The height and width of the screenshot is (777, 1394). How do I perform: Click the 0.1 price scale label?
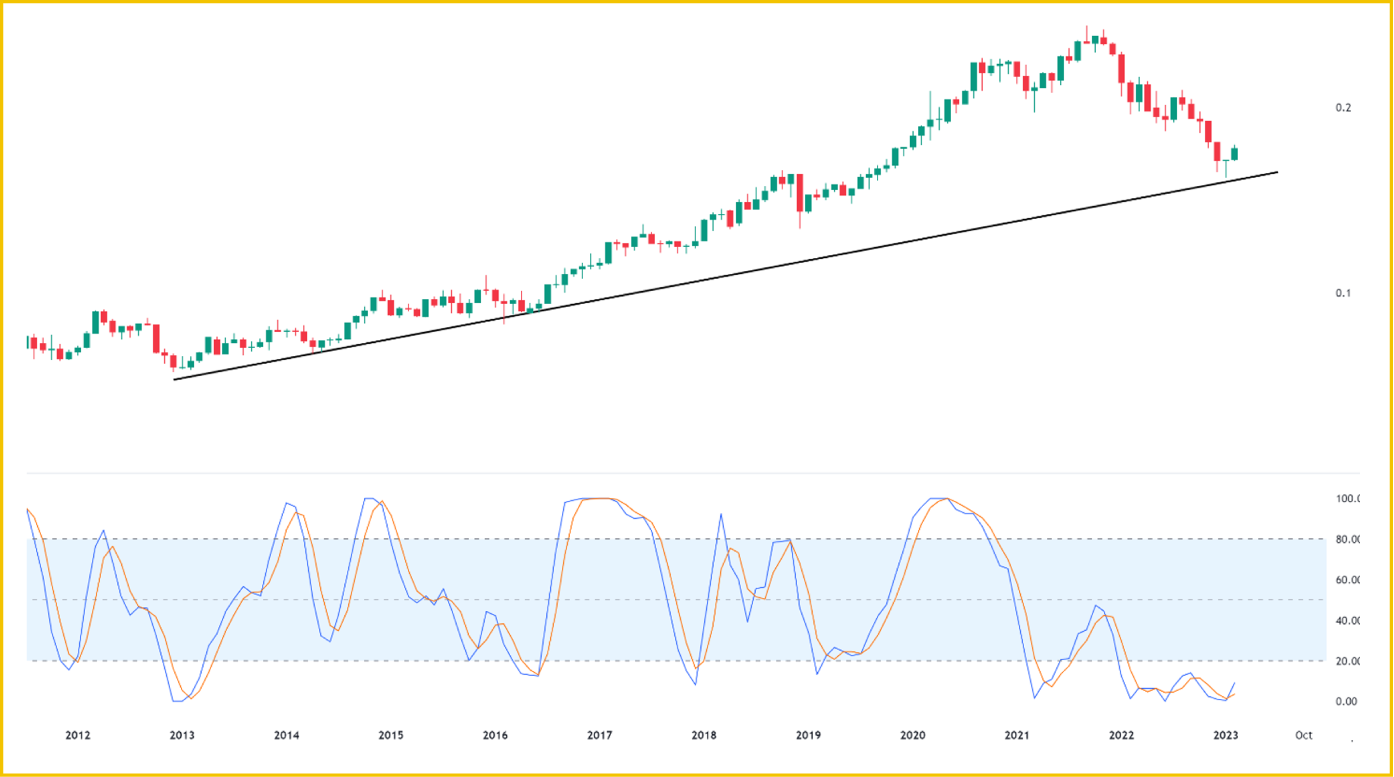coord(1343,293)
